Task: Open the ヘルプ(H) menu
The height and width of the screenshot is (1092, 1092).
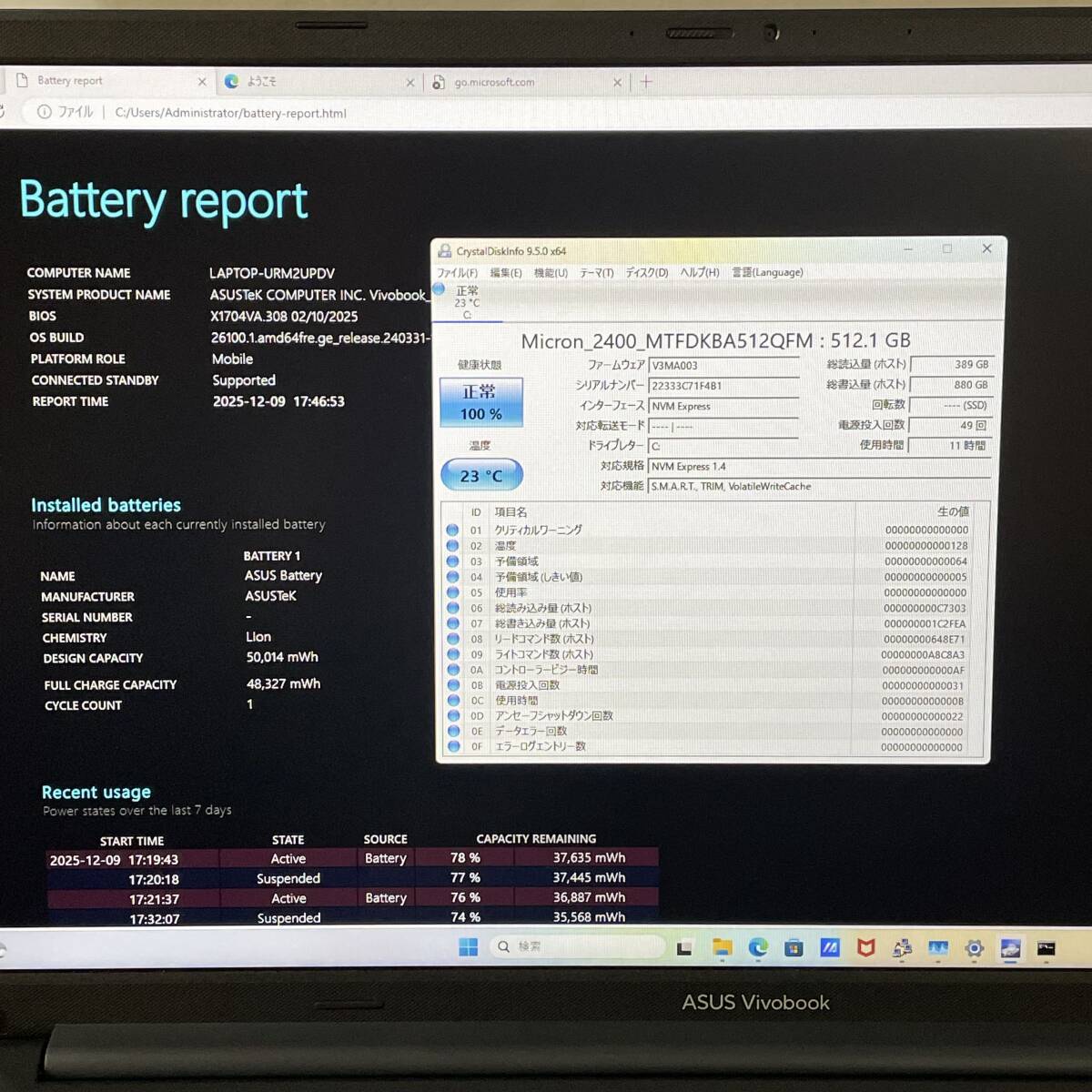Action: tap(700, 272)
